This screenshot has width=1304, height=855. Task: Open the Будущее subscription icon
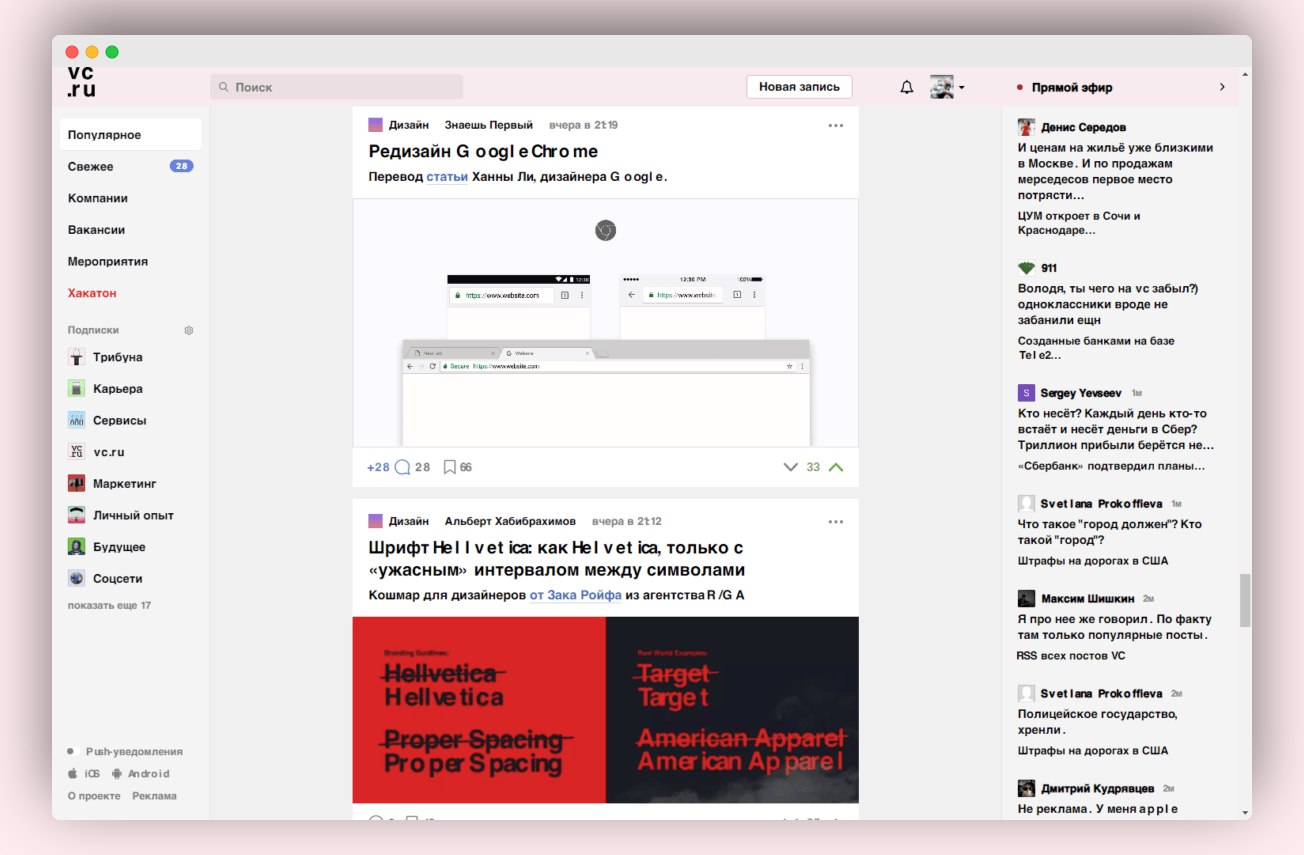click(x=76, y=547)
